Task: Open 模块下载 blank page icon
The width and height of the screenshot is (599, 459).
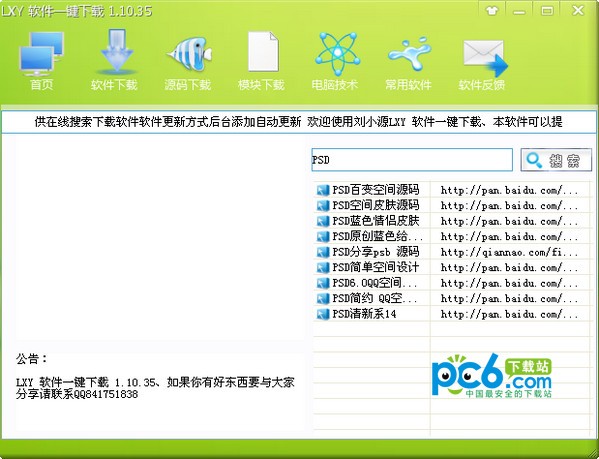Action: point(263,52)
